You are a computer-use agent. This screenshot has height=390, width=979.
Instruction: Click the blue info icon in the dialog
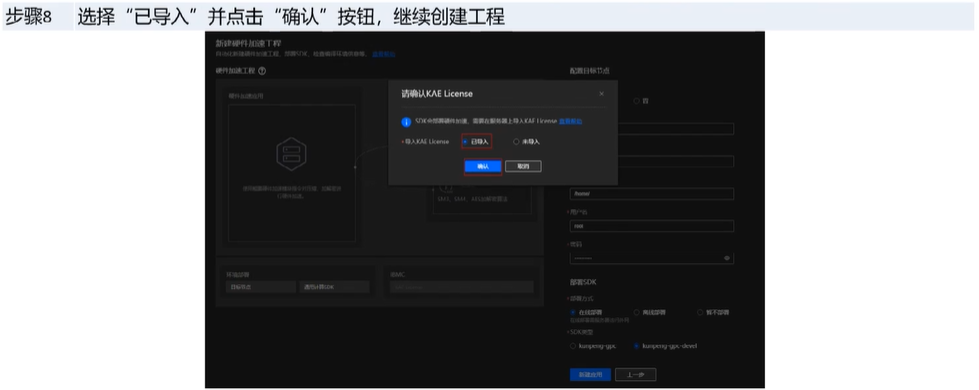click(406, 122)
